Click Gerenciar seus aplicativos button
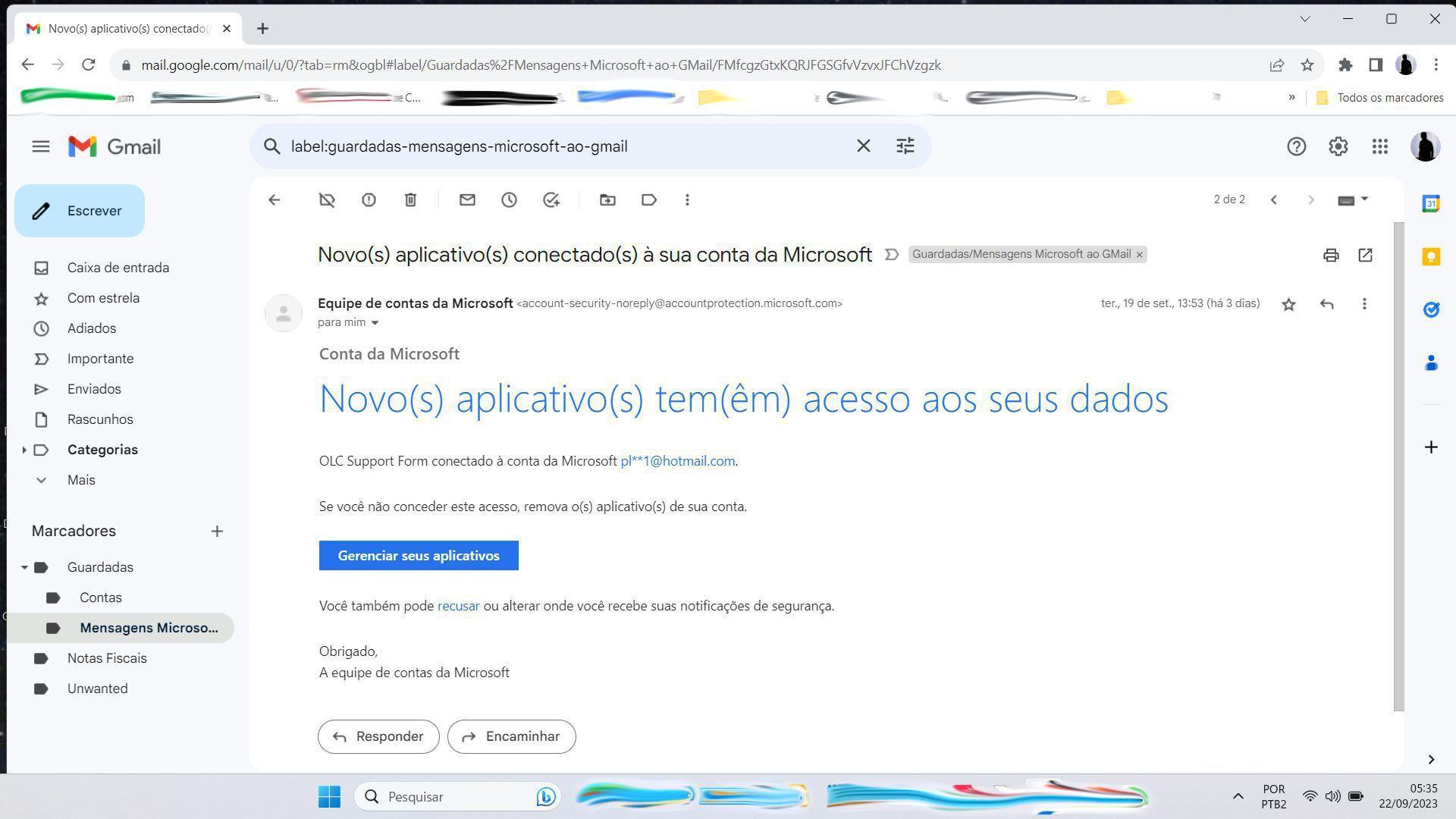The height and width of the screenshot is (819, 1456). pos(419,556)
